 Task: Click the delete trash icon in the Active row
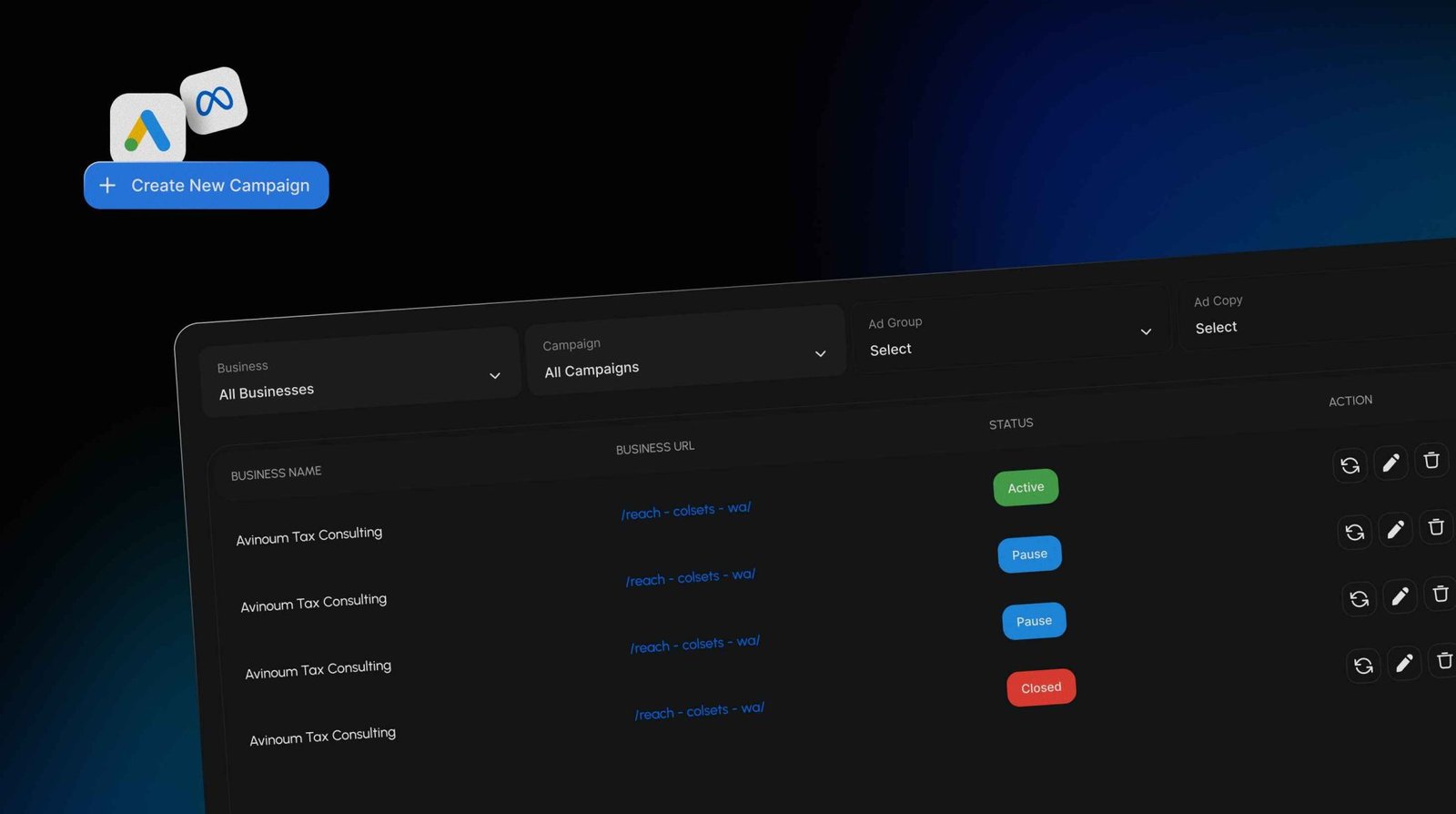coord(1431,461)
